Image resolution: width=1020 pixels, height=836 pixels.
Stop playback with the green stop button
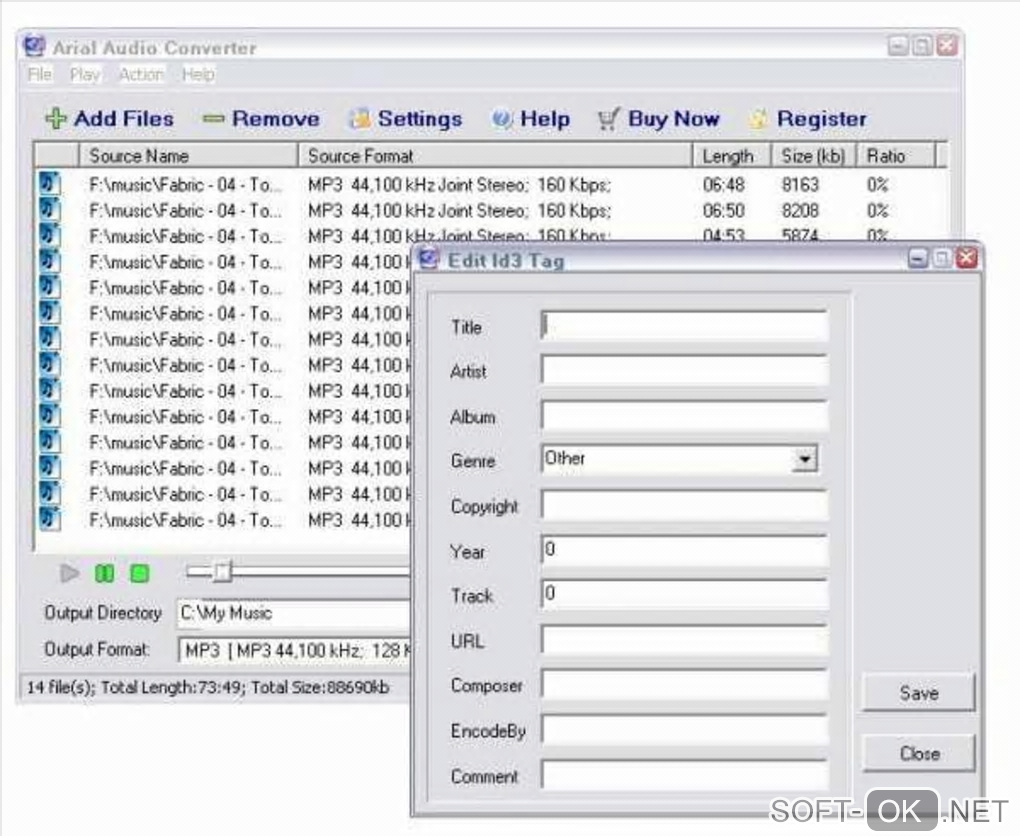pyautogui.click(x=139, y=573)
